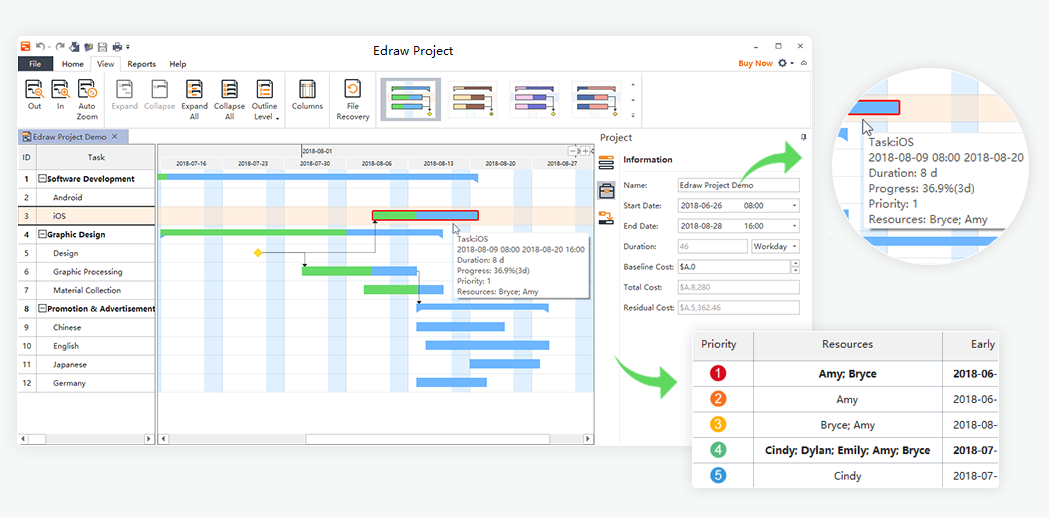The width and height of the screenshot is (1049, 517).
Task: Open the settings gear dropdown
Action: [x=785, y=63]
